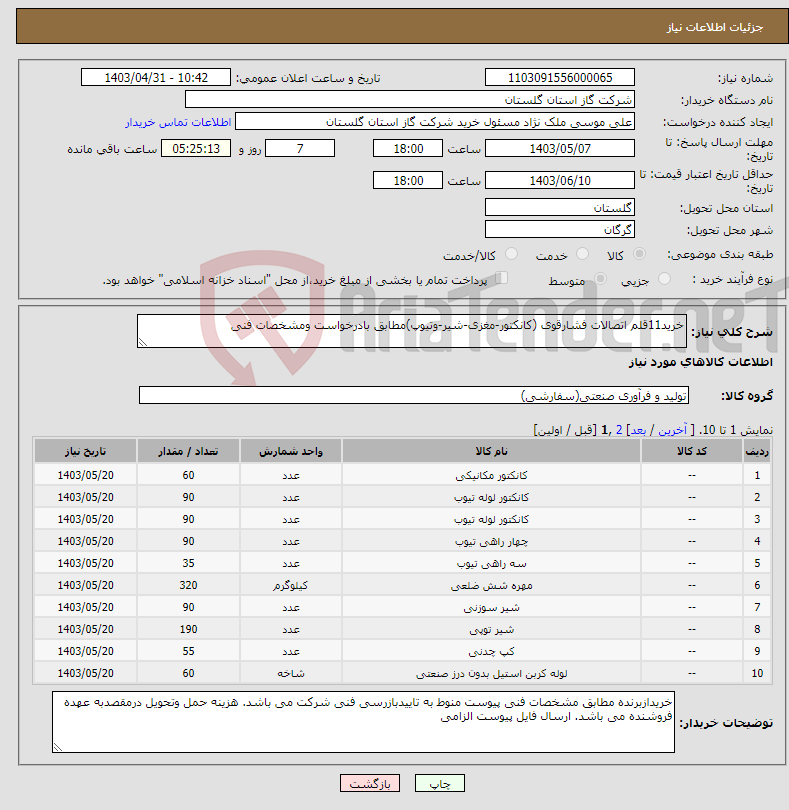Click the price validity date 1403/06/10

[560, 180]
